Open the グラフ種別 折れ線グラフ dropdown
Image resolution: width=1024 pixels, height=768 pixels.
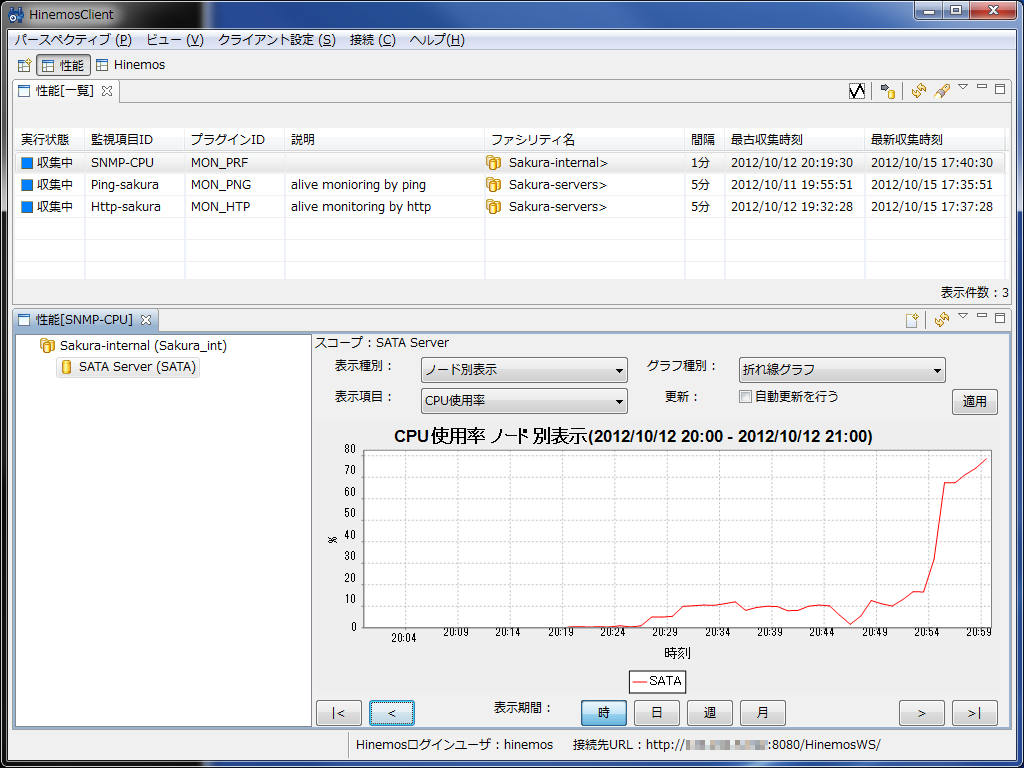(842, 370)
